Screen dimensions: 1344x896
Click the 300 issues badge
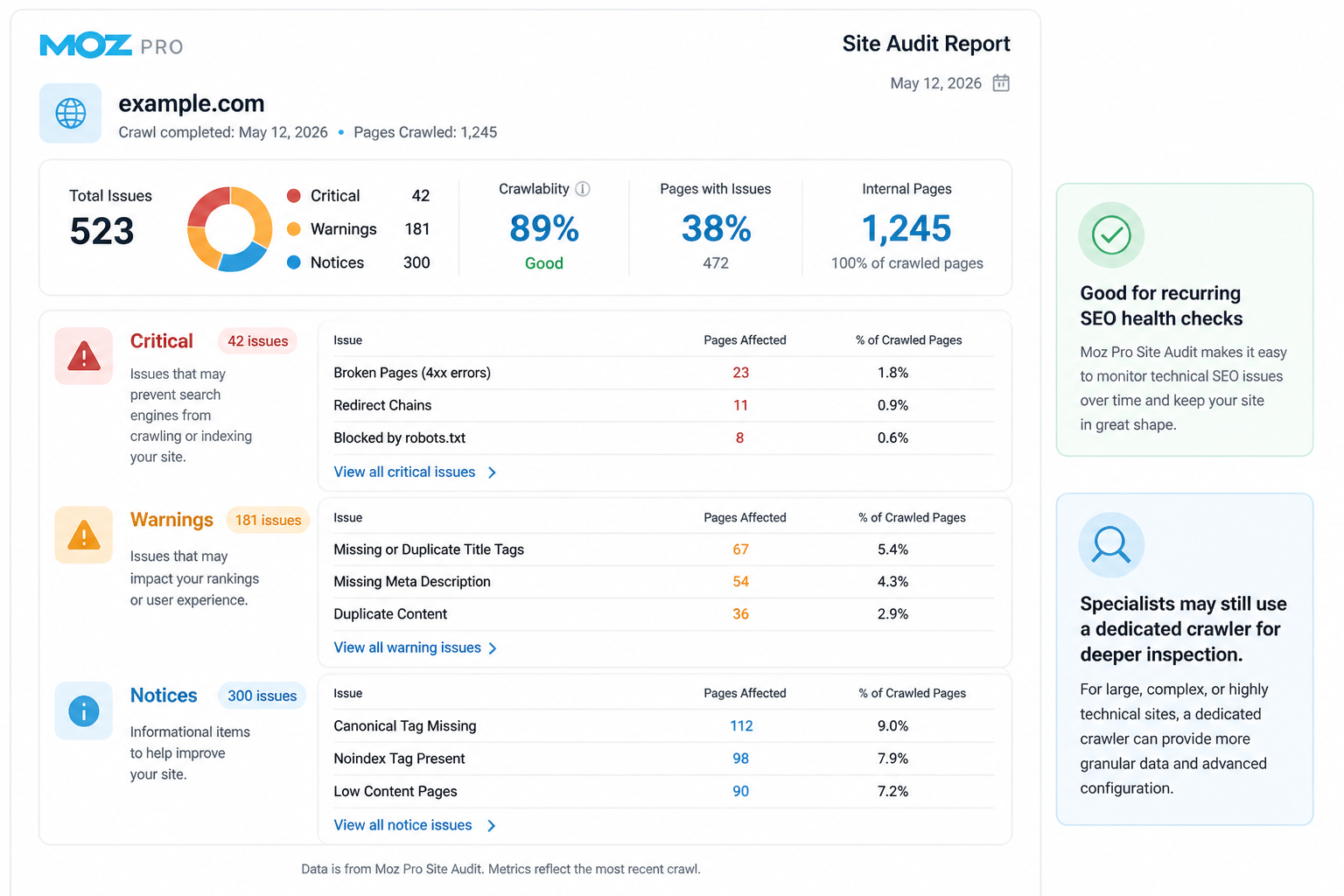tap(262, 696)
